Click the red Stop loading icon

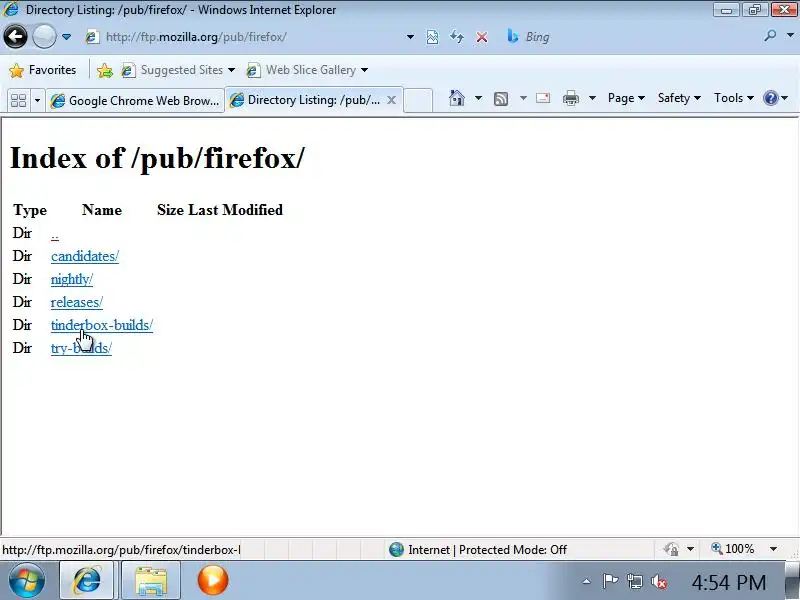(482, 37)
